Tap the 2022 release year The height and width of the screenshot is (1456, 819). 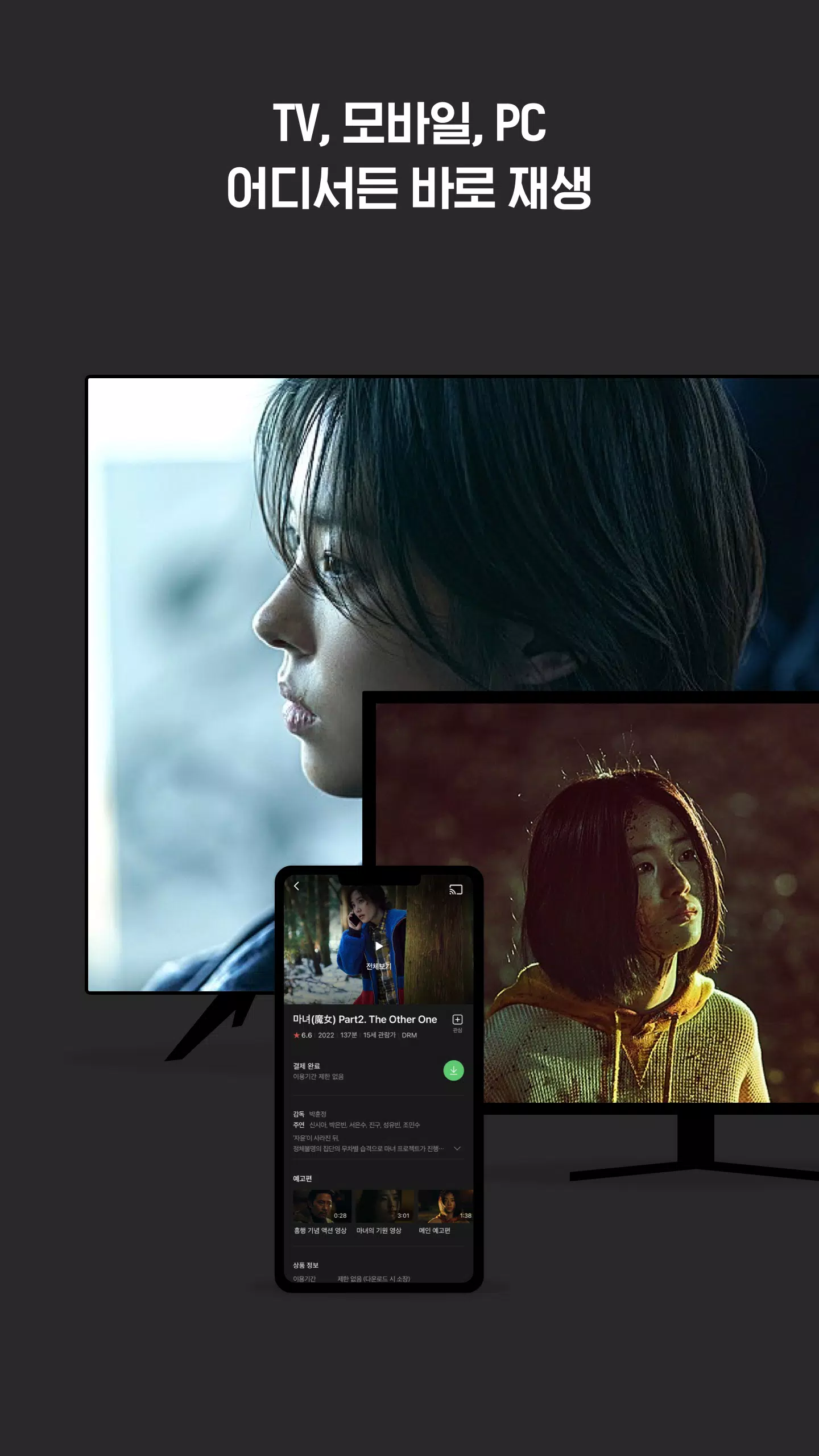tap(326, 1035)
